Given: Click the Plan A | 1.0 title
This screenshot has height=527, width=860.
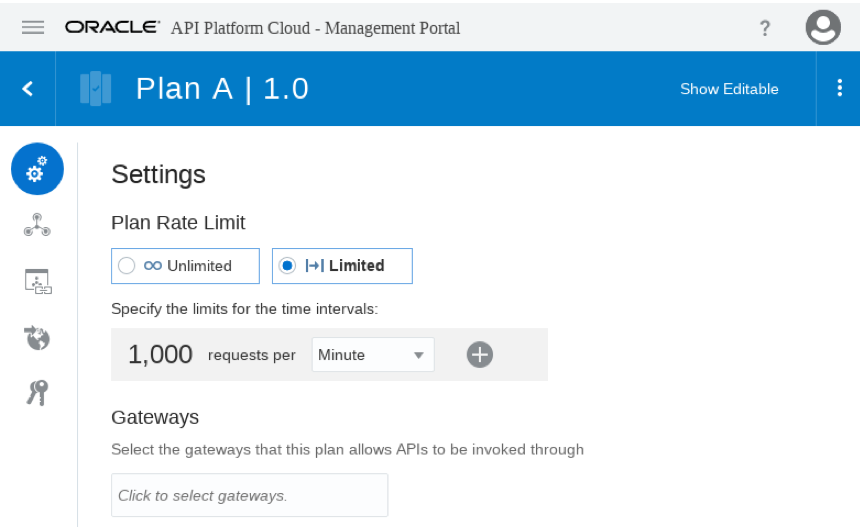Looking at the screenshot, I should [x=222, y=89].
